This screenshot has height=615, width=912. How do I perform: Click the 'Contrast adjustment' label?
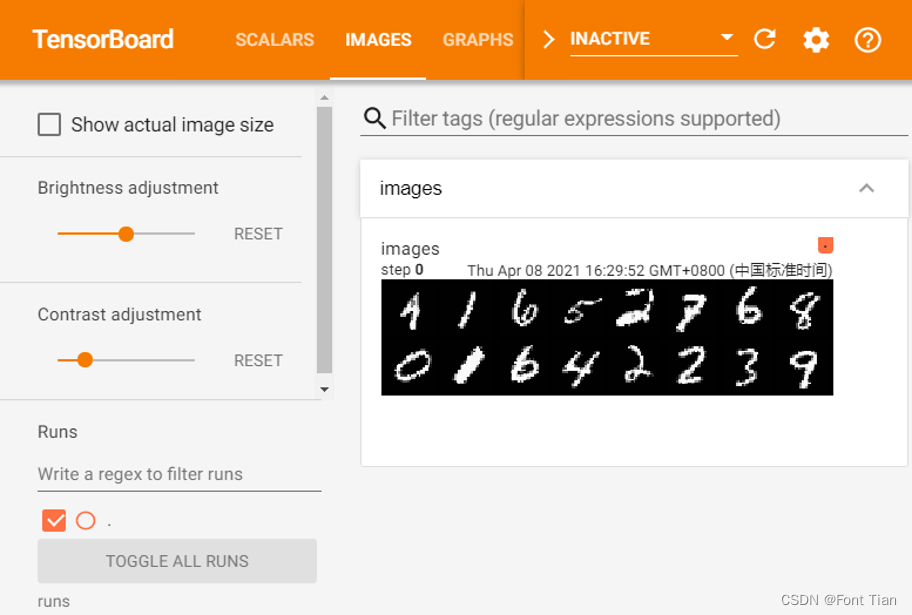119,315
